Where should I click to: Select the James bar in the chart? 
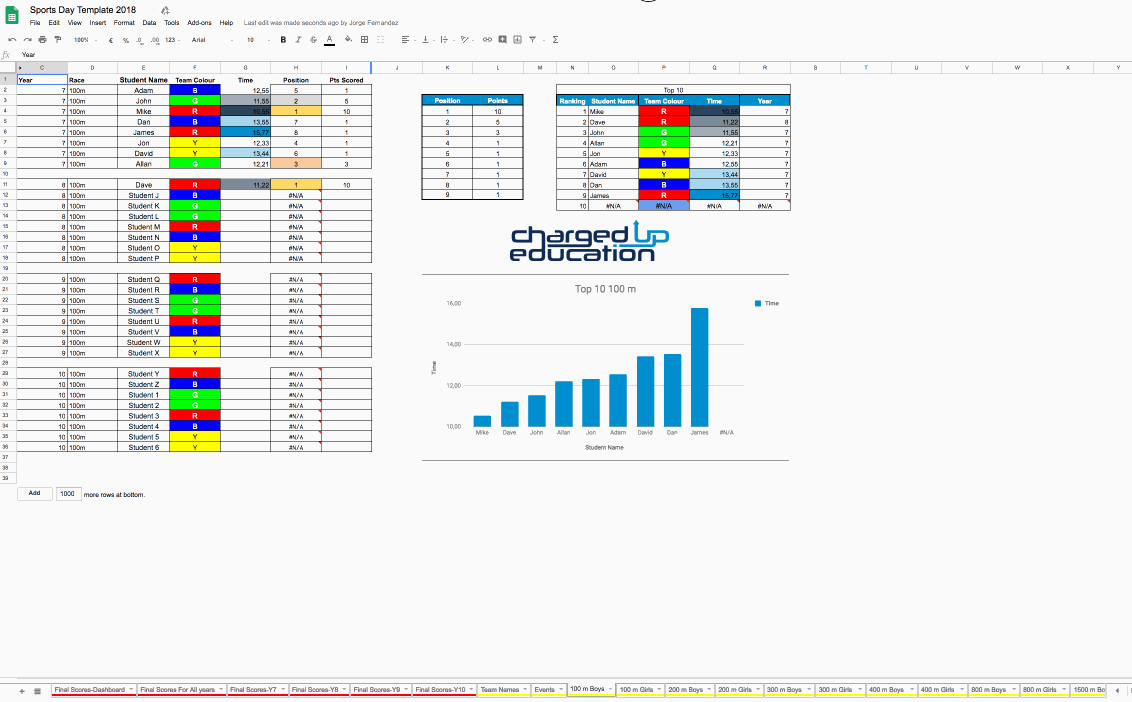pyautogui.click(x=699, y=367)
